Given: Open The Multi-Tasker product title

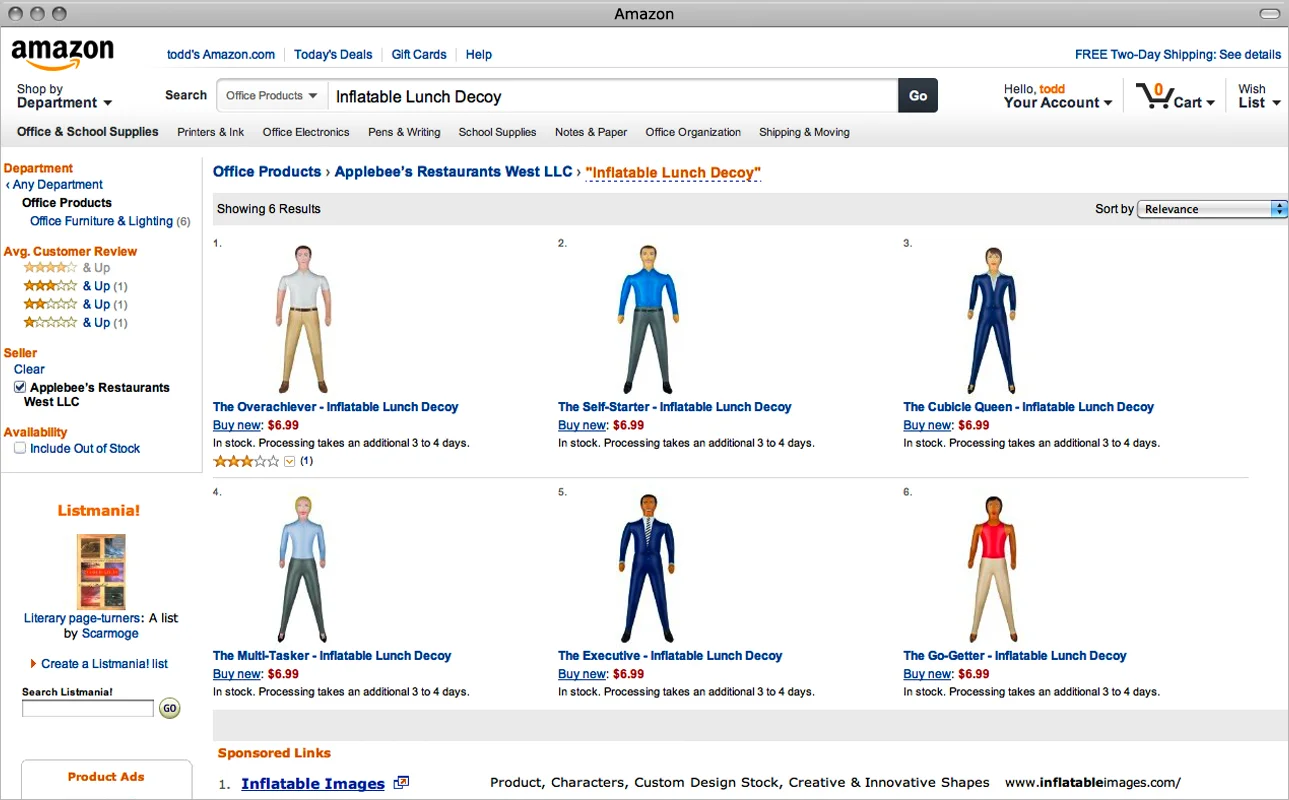Looking at the screenshot, I should click(x=332, y=656).
